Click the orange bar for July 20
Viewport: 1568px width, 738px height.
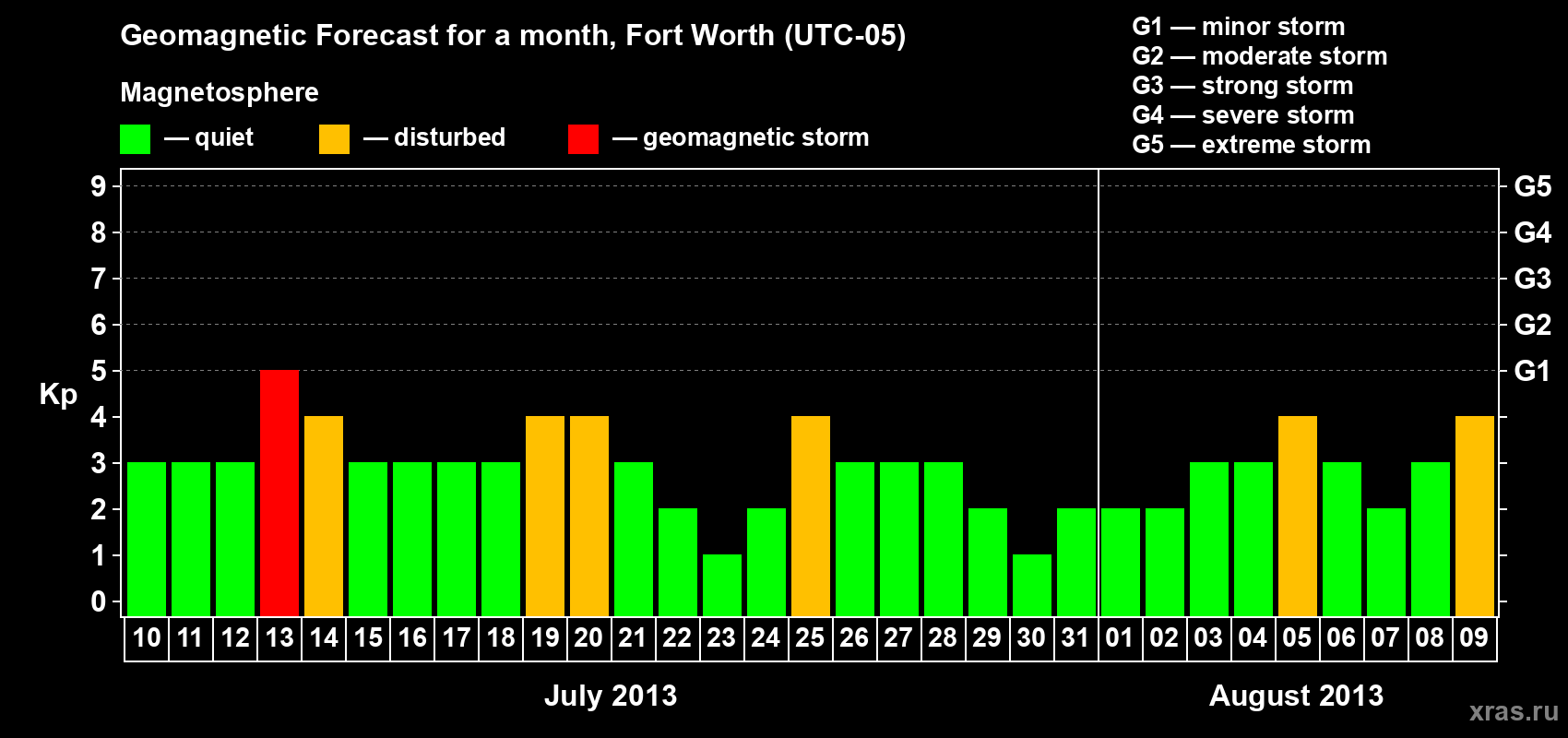589,516
